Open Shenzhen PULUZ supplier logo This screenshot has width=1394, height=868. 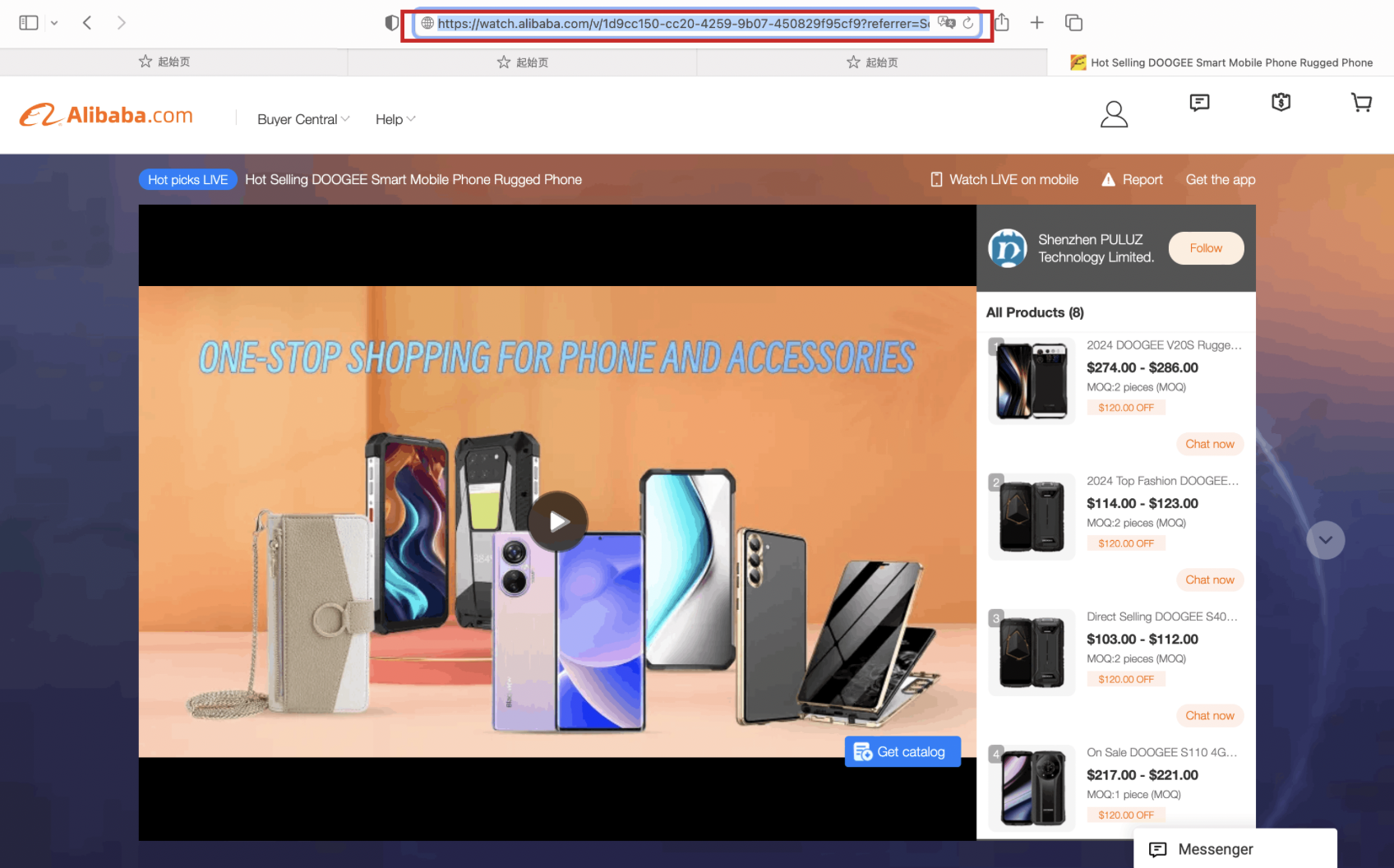click(1007, 248)
